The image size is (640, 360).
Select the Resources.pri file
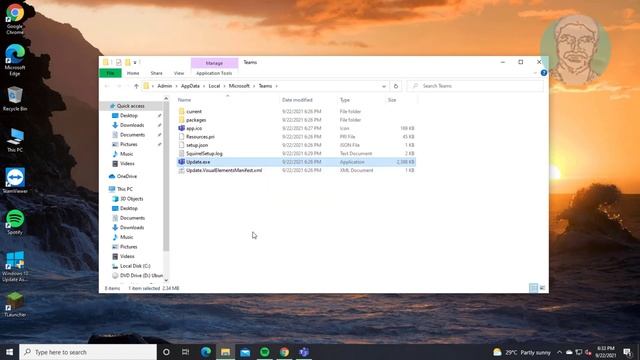[200, 137]
